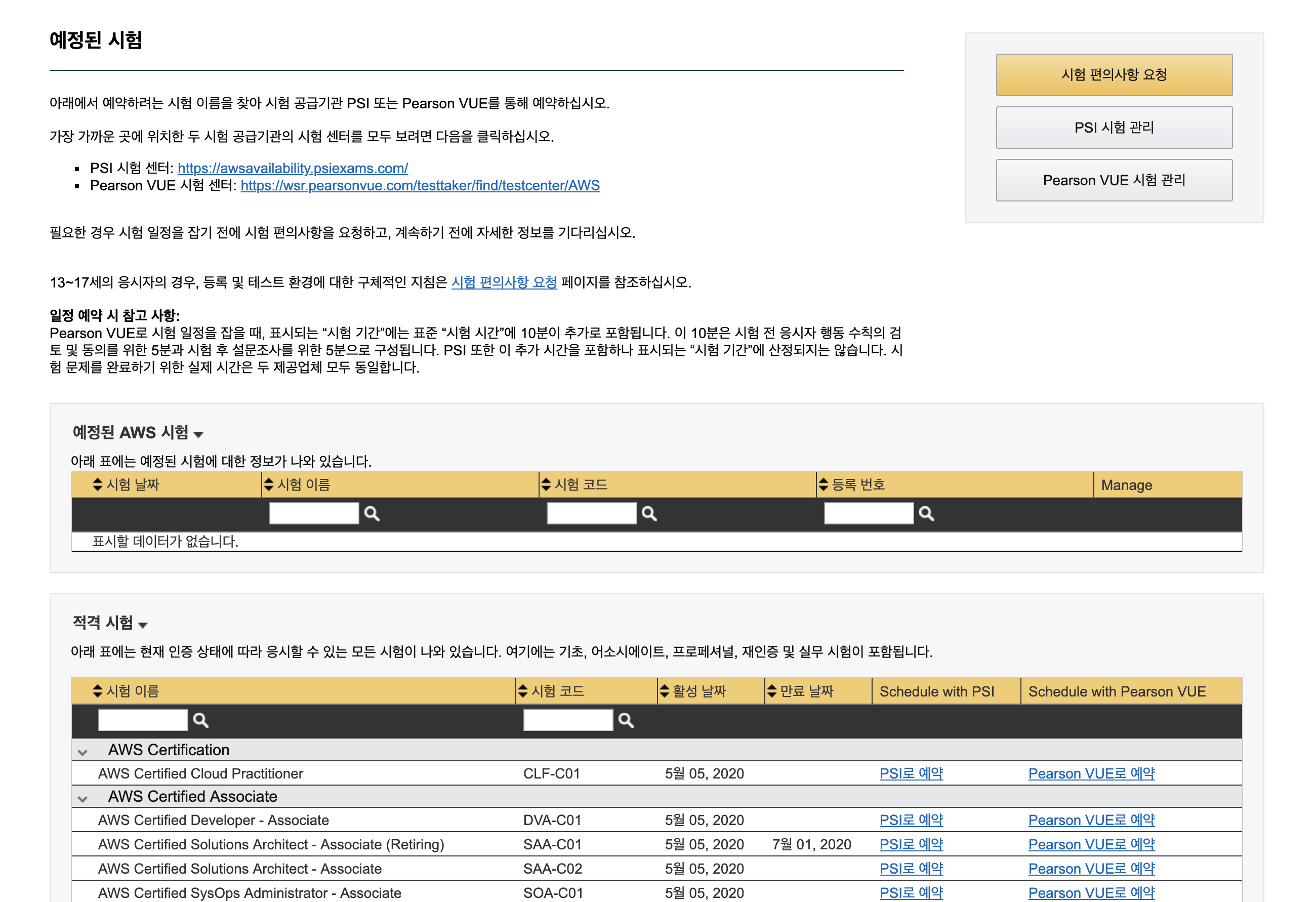
Task: Click search icon for eligible exam code filter
Action: [x=626, y=720]
